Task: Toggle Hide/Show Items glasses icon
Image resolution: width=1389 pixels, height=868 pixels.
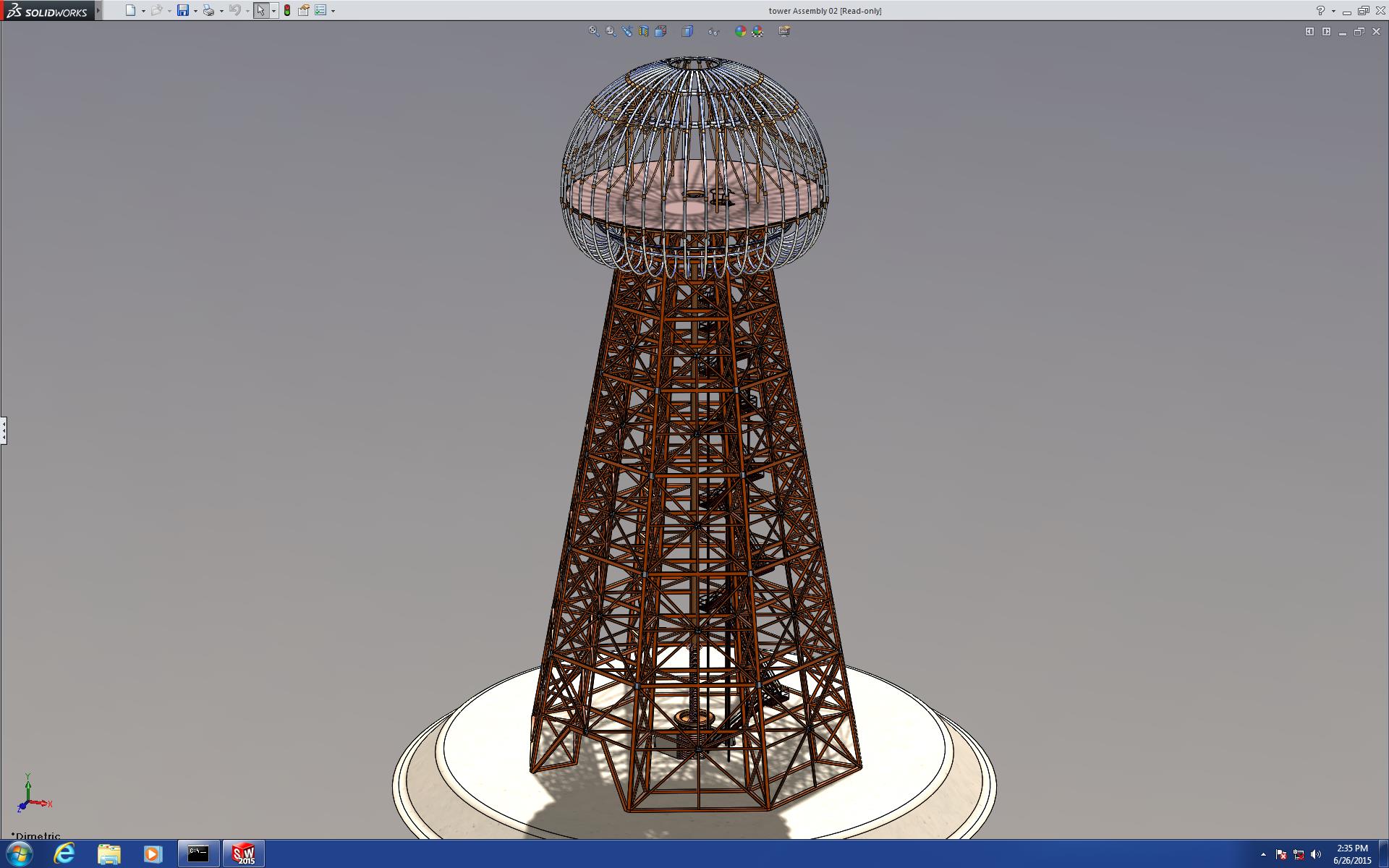Action: [713, 31]
